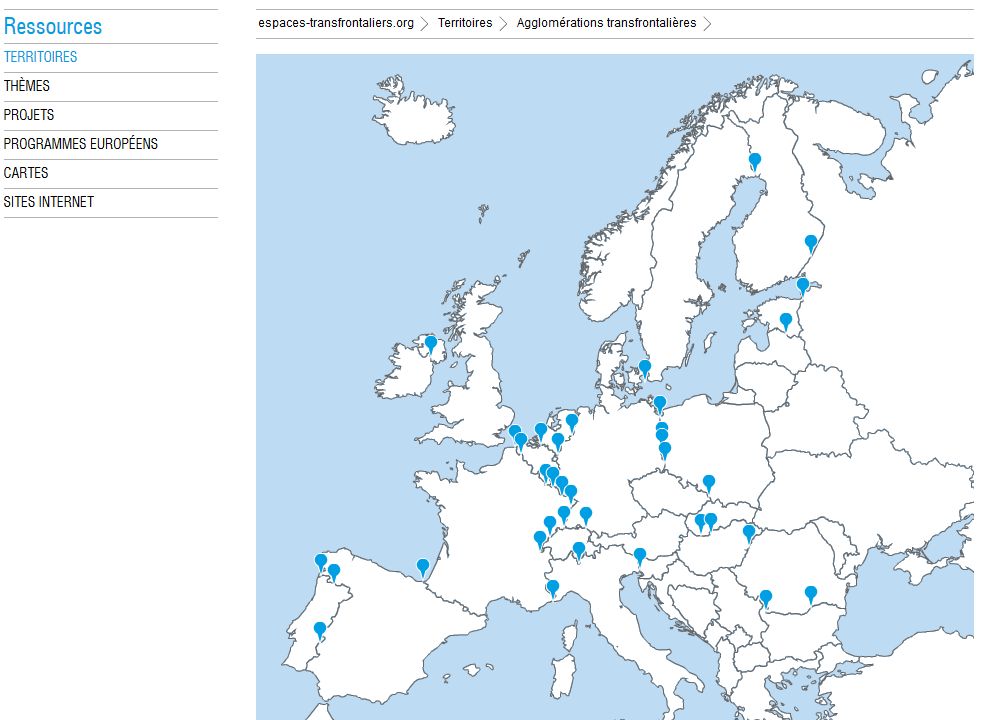Select the marker at the Sweden-Finland border

pos(755,161)
